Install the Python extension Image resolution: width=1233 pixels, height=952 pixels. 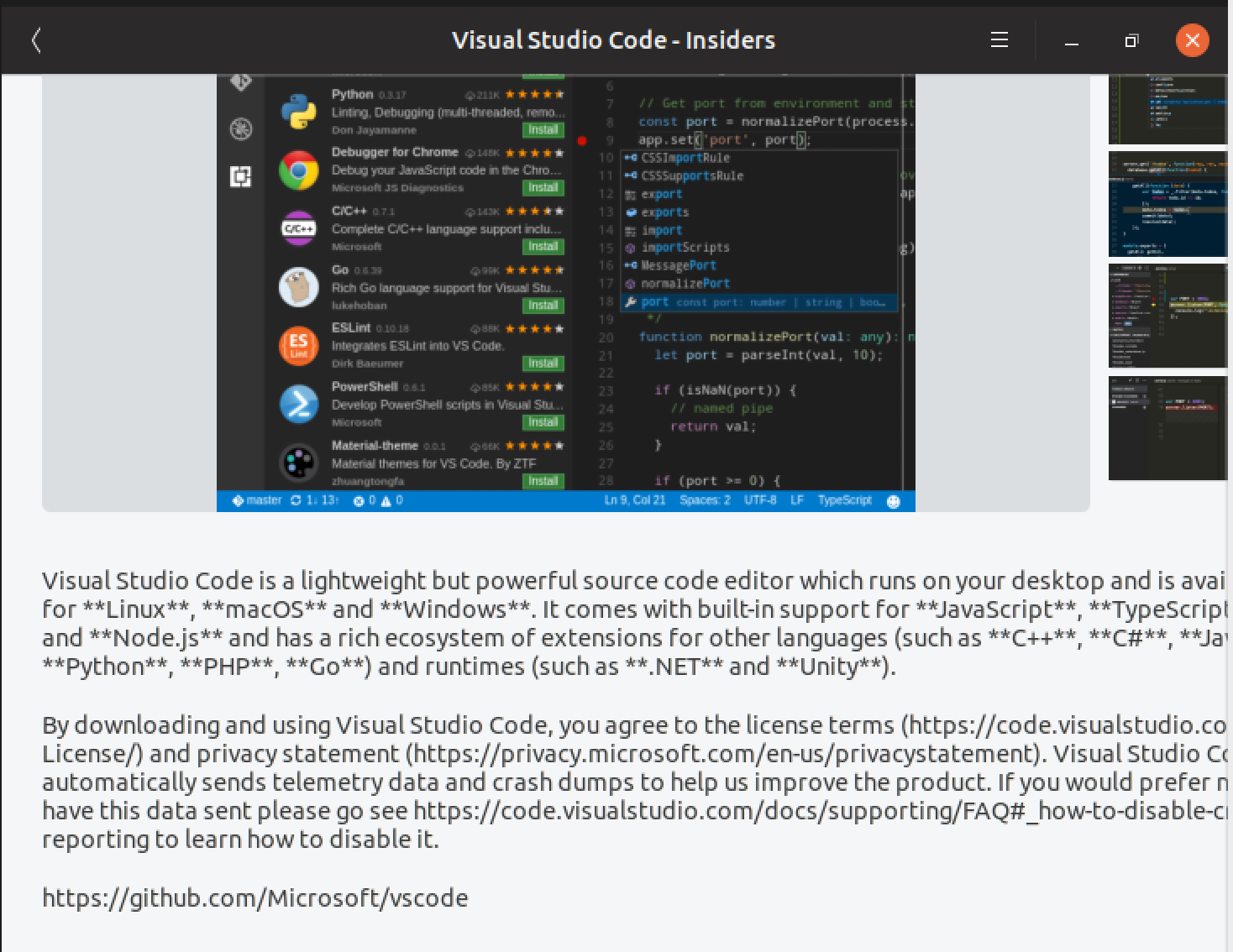point(542,129)
